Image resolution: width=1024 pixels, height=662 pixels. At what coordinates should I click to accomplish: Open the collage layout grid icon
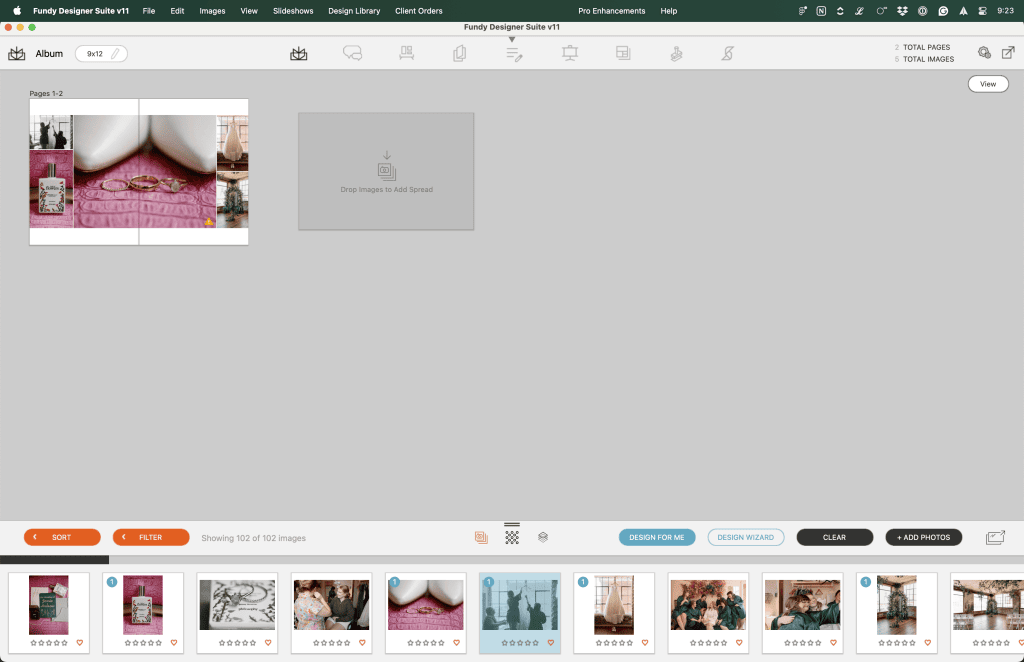pos(623,54)
